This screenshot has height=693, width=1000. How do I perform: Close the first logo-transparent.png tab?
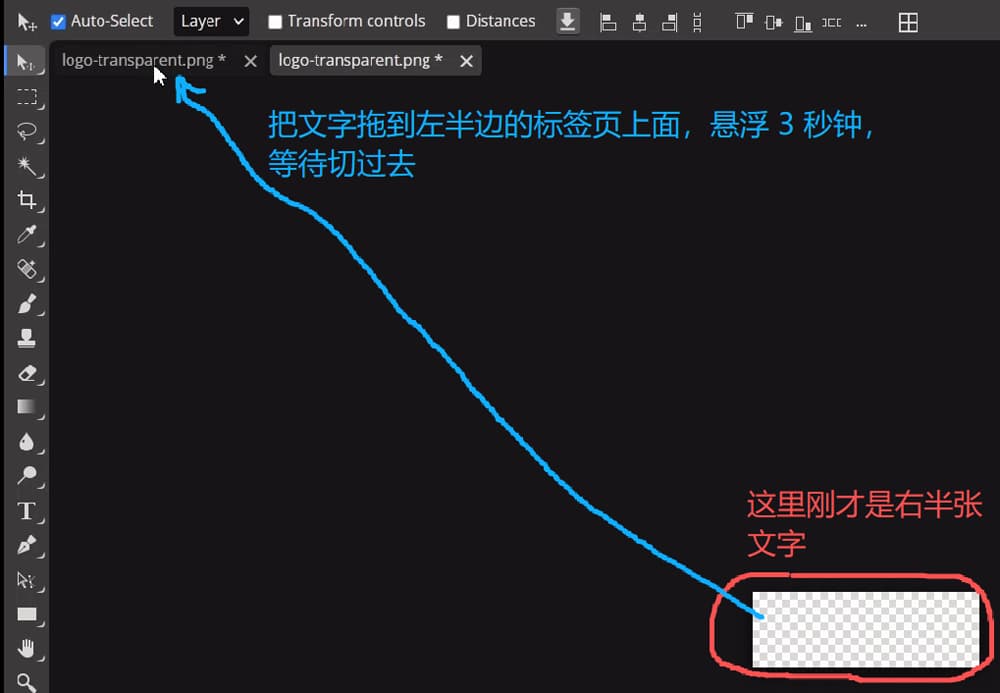[250, 61]
